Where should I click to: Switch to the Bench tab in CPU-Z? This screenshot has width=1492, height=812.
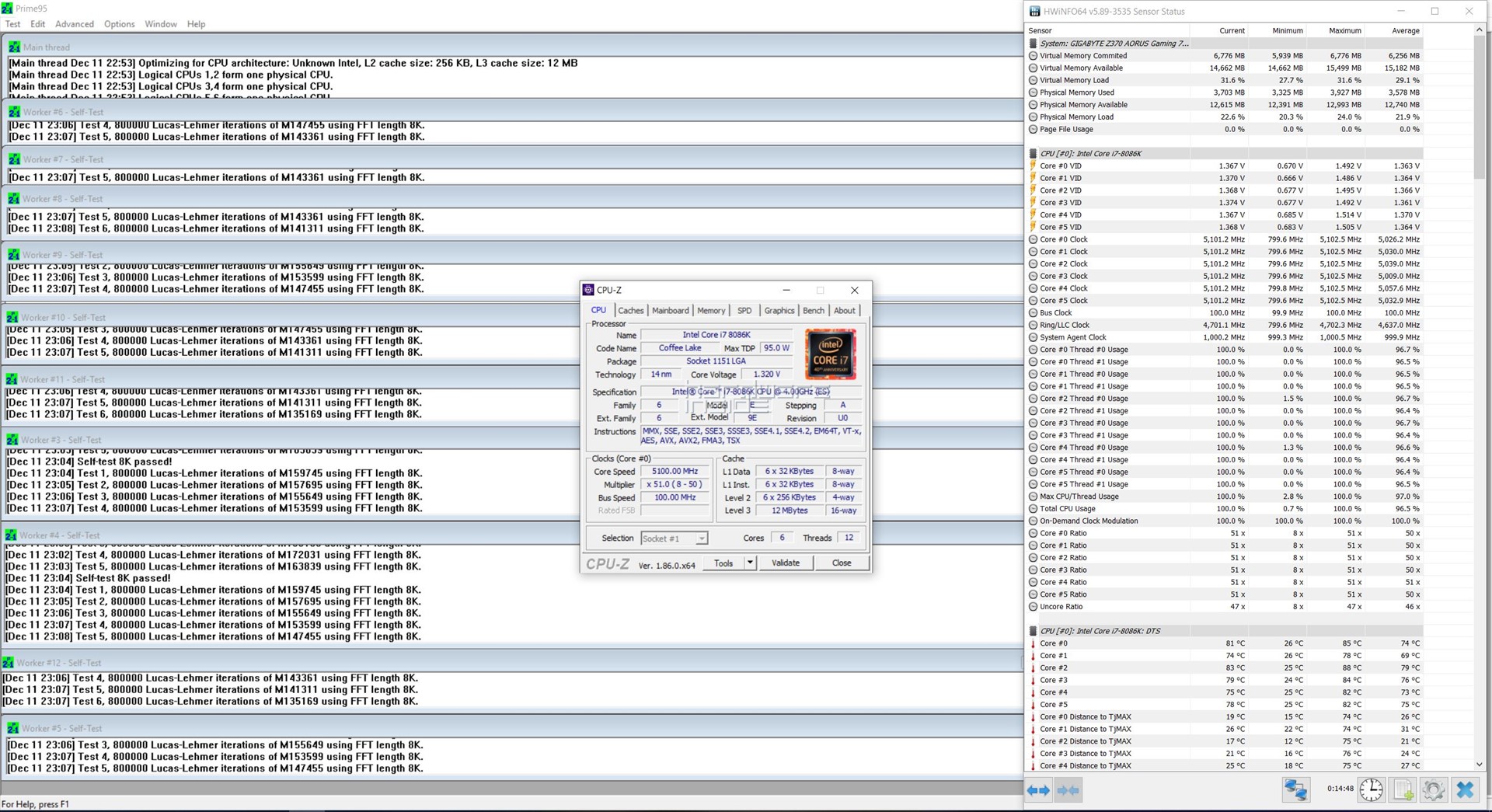(x=814, y=311)
